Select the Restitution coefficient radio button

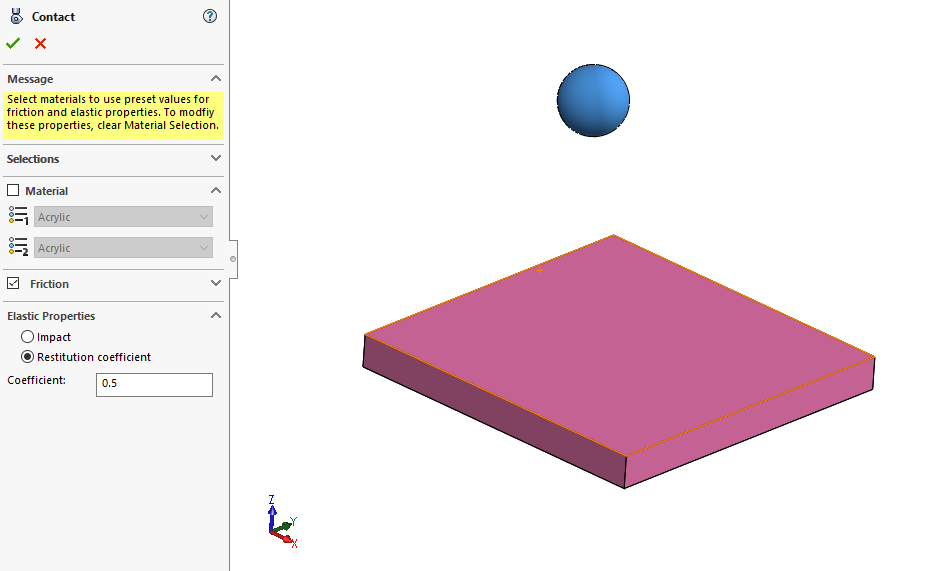click(x=27, y=357)
